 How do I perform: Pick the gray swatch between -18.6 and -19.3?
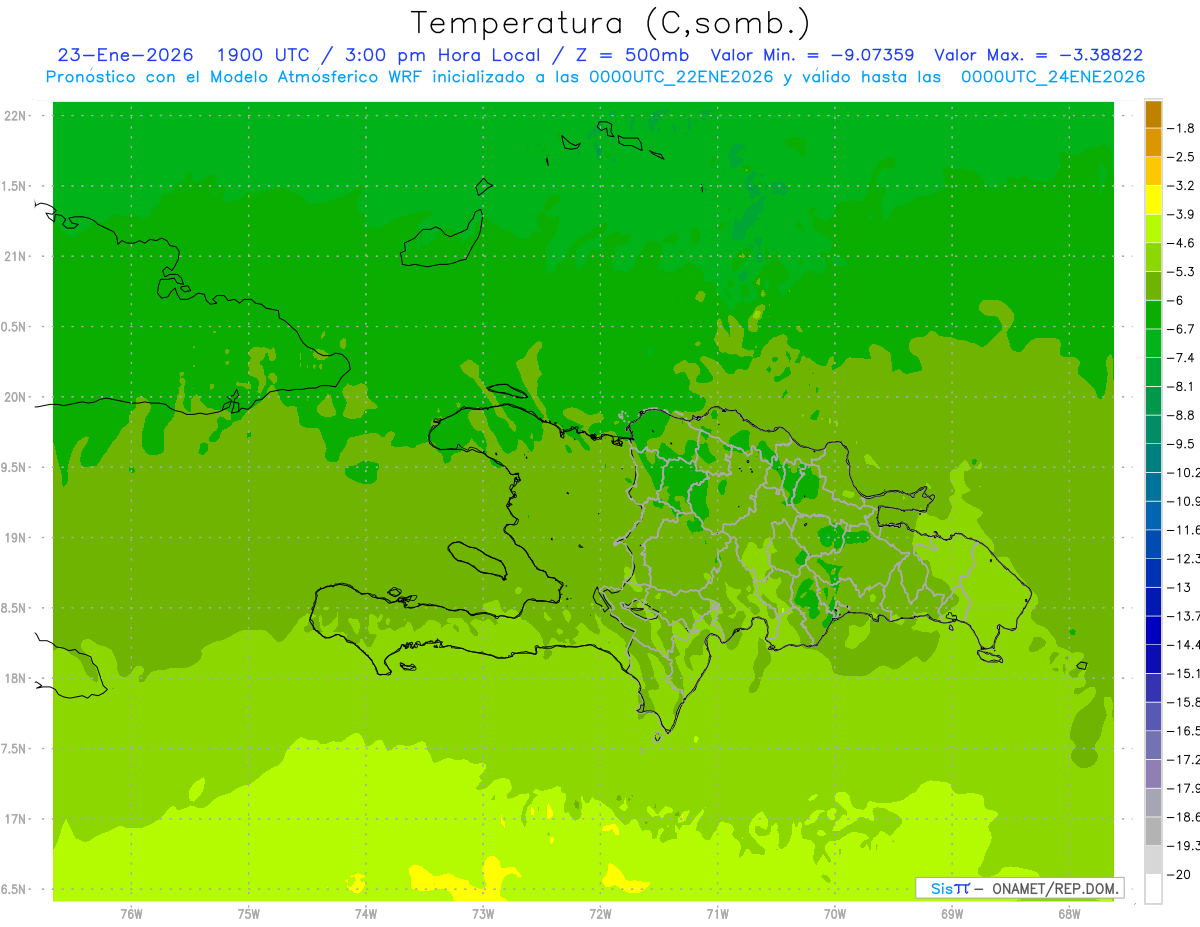1153,832
